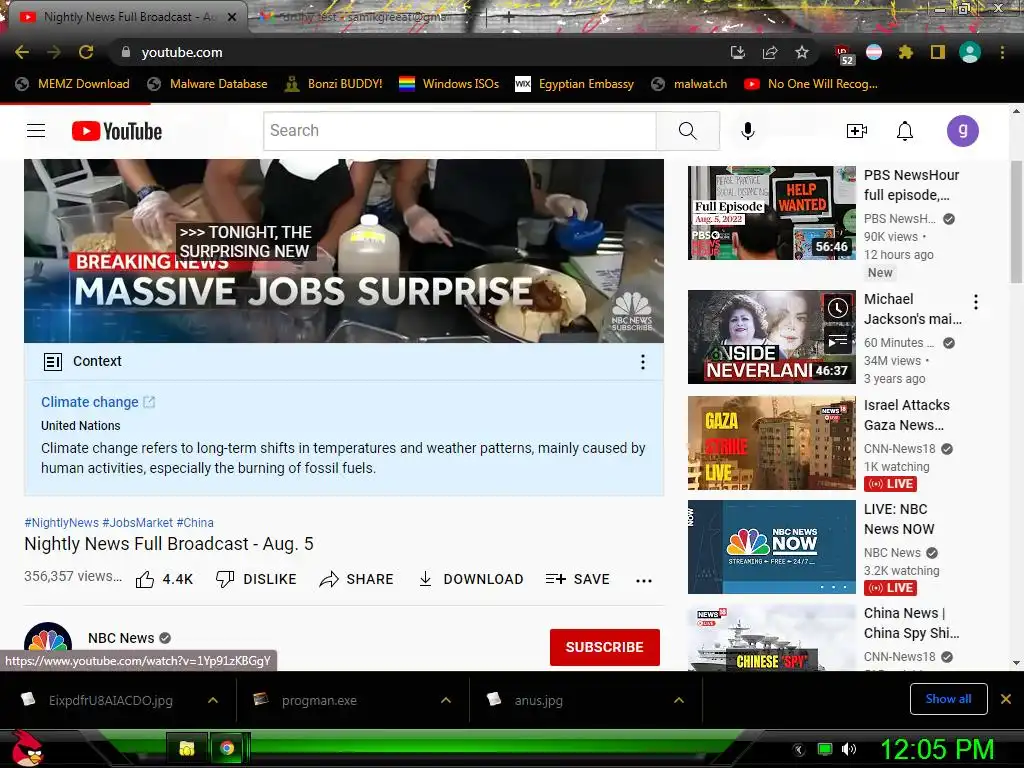Image resolution: width=1024 pixels, height=768 pixels.
Task: Click the magnifying glass search button
Action: tap(688, 131)
